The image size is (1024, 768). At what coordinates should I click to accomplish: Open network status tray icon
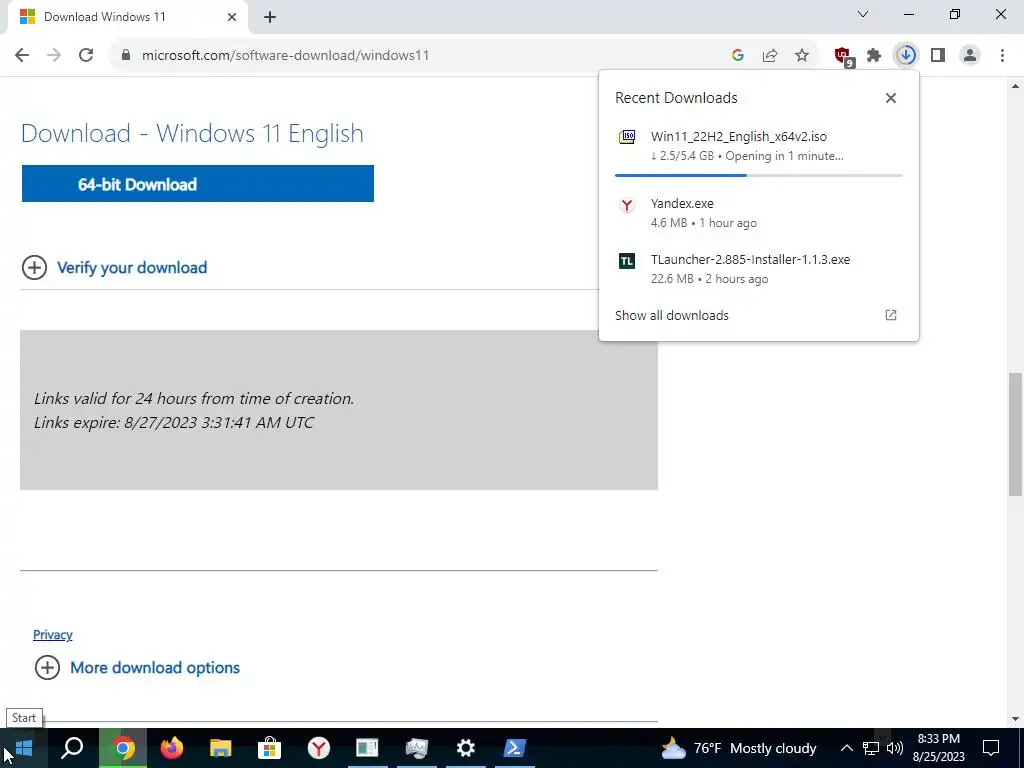click(x=871, y=748)
